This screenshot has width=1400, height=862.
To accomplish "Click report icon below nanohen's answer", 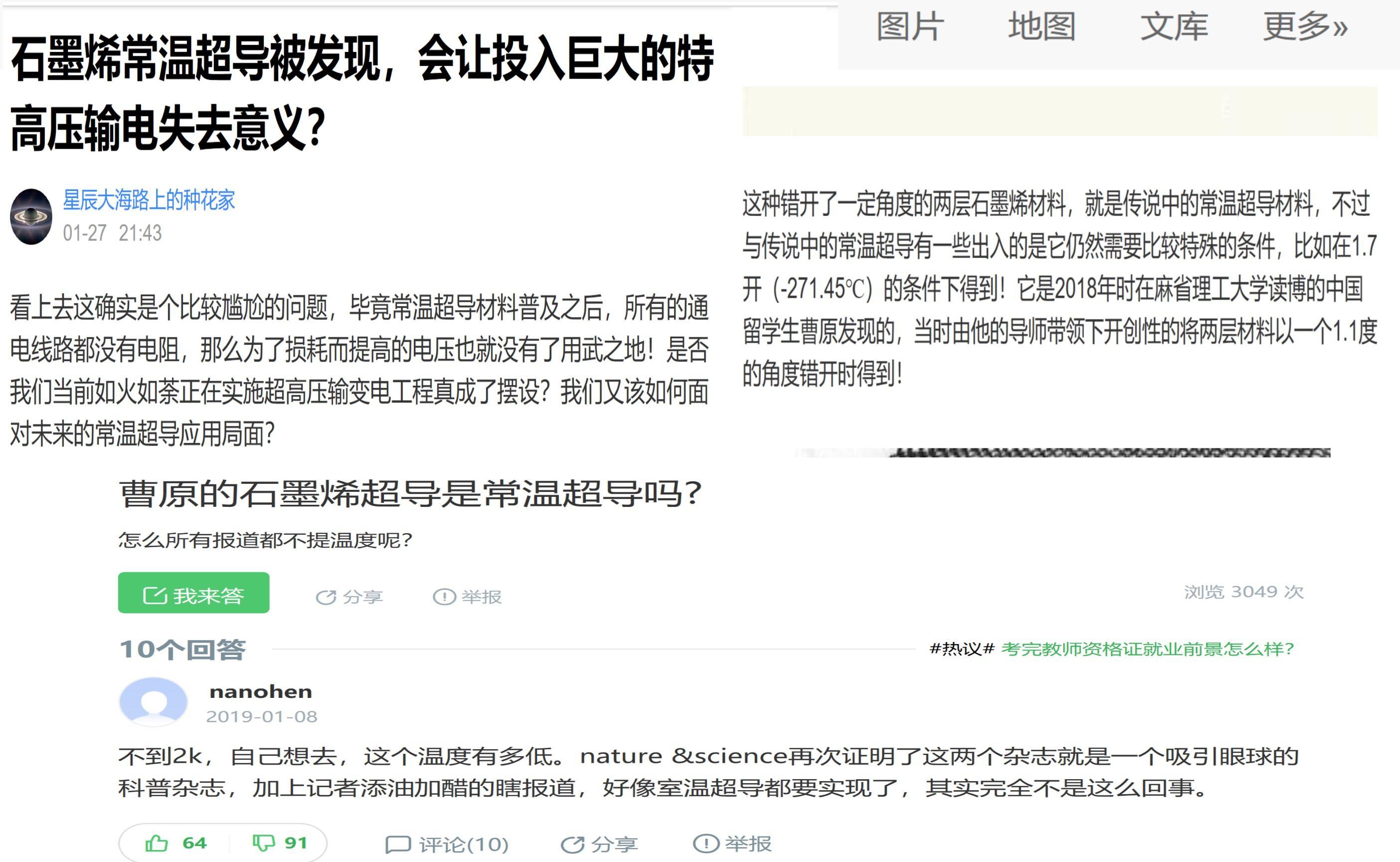I will pyautogui.click(x=705, y=843).
